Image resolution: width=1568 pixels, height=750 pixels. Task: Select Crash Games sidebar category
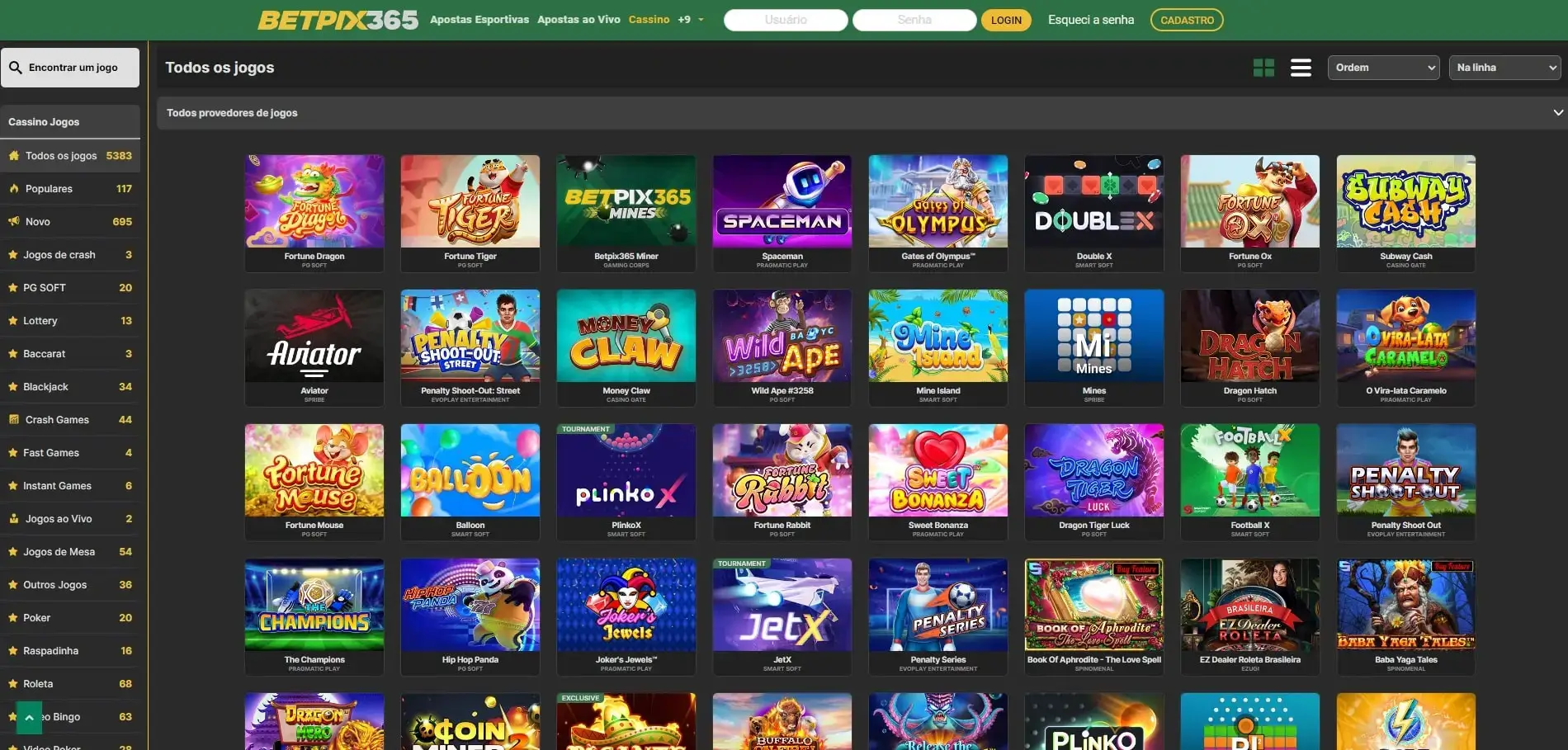pos(70,420)
